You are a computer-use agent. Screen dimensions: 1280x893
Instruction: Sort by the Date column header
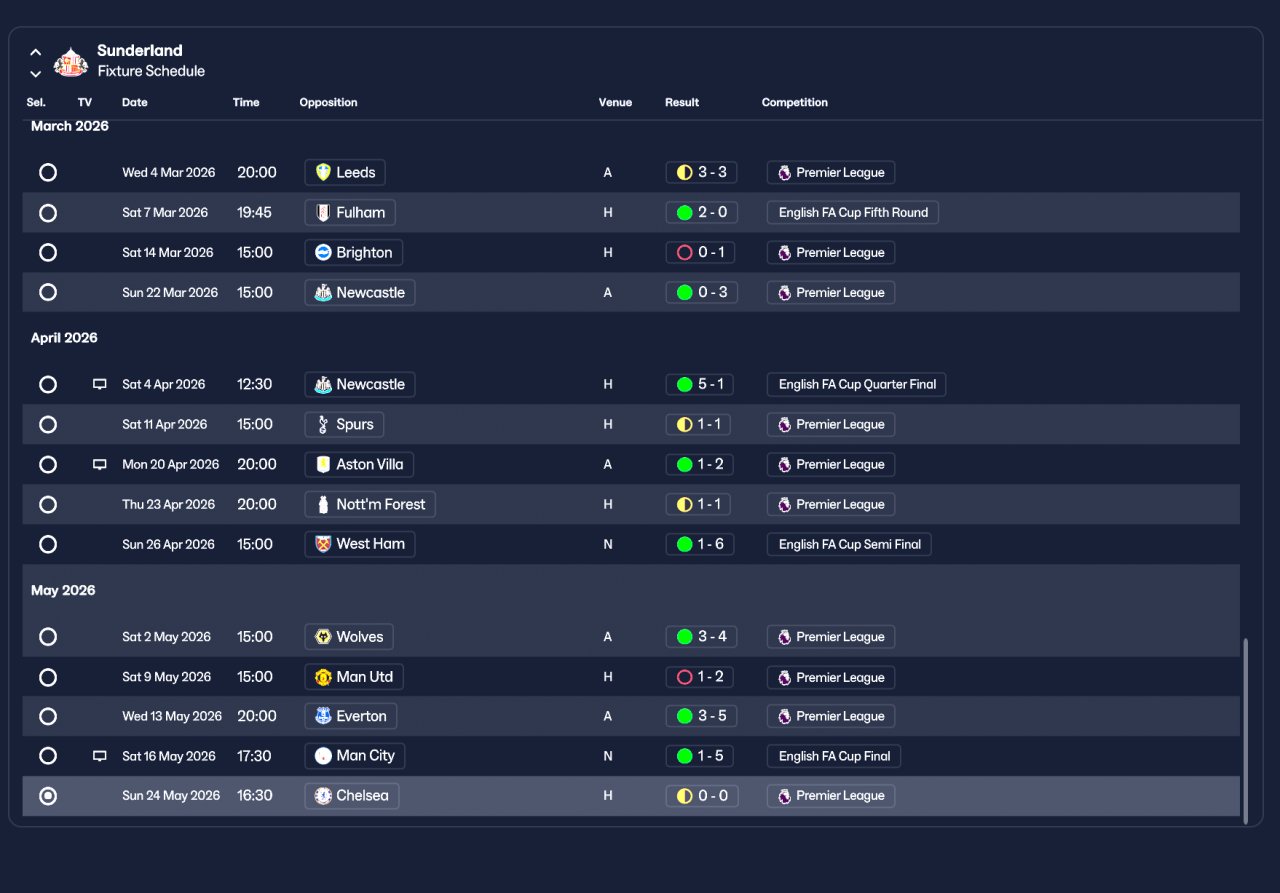pyautogui.click(x=134, y=102)
